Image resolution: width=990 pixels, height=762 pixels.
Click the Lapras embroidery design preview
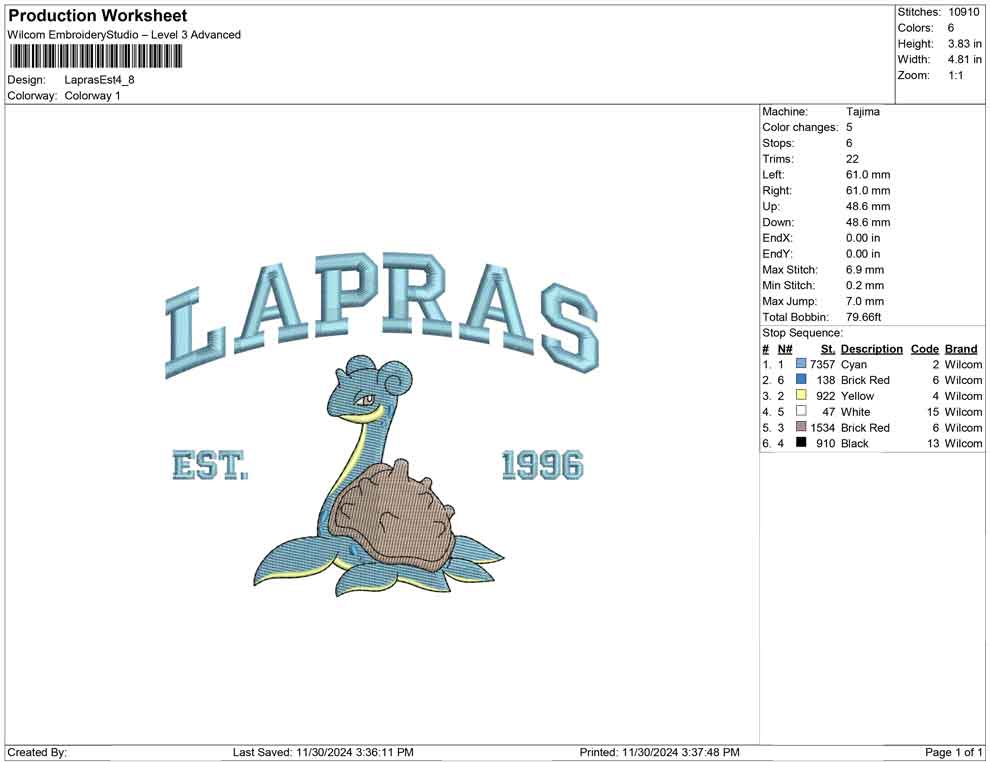click(381, 425)
